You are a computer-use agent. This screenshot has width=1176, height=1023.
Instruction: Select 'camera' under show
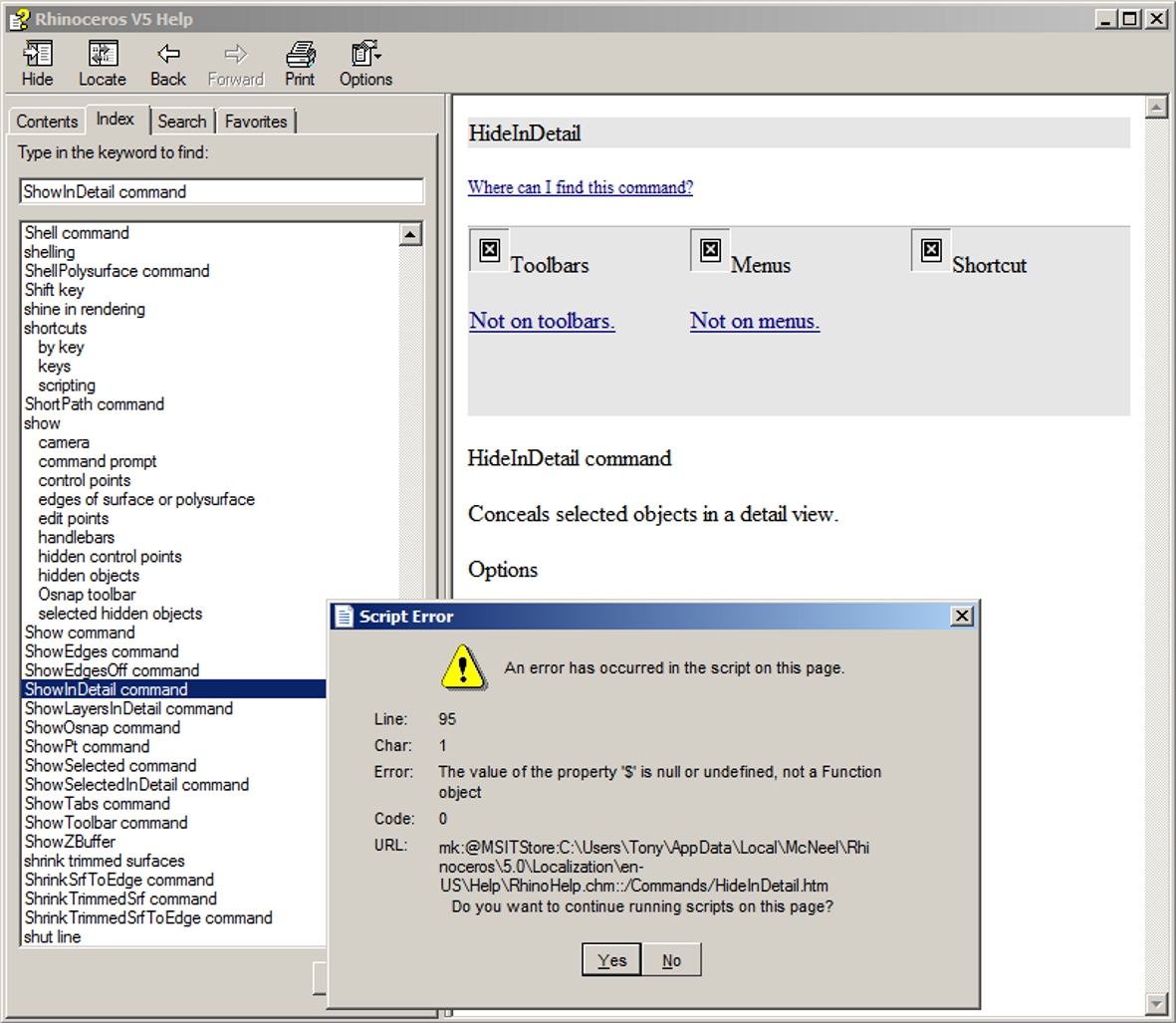(64, 442)
